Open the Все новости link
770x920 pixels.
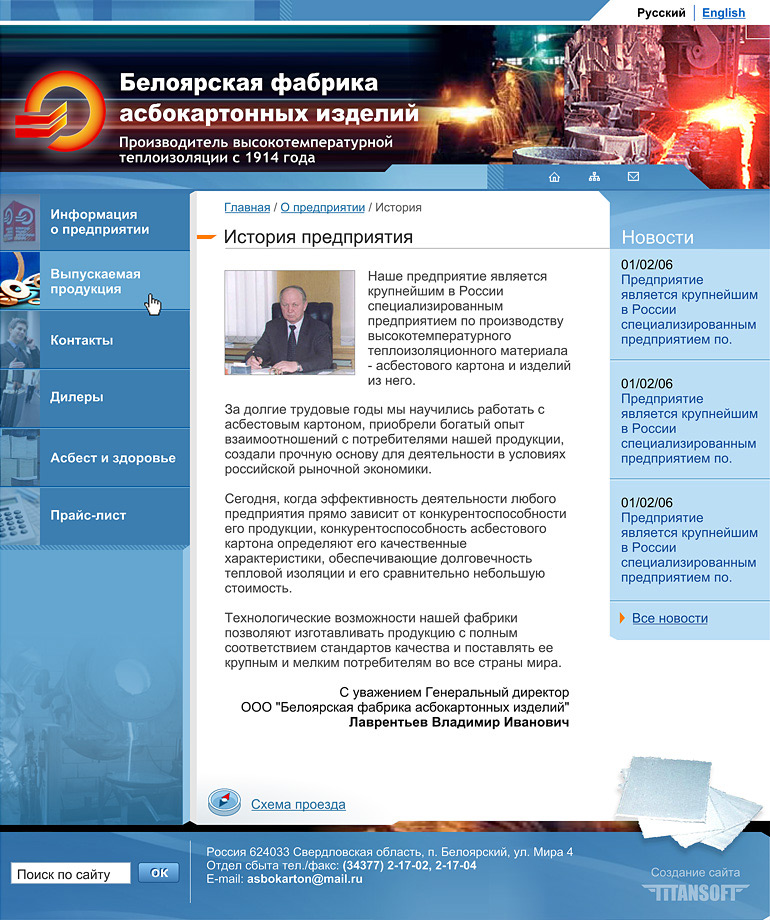click(x=669, y=618)
